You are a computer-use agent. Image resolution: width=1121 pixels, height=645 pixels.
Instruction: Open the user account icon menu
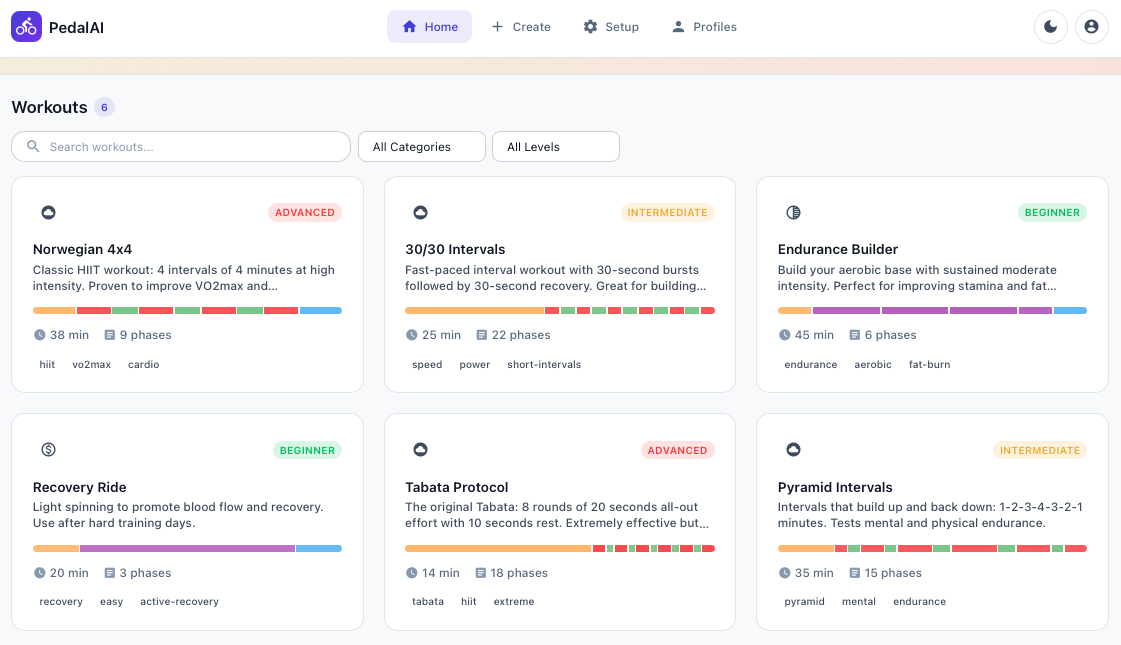click(x=1091, y=27)
